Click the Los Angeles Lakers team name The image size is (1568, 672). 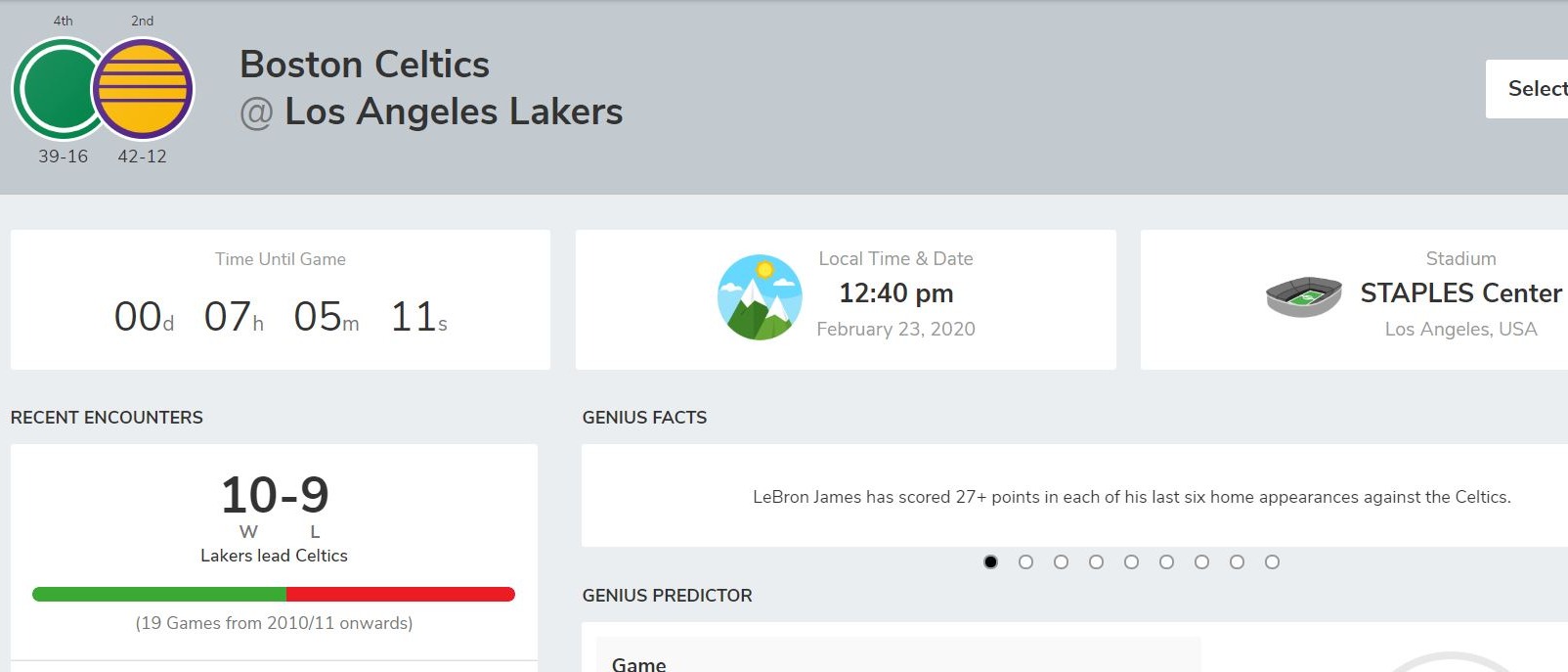tap(454, 112)
